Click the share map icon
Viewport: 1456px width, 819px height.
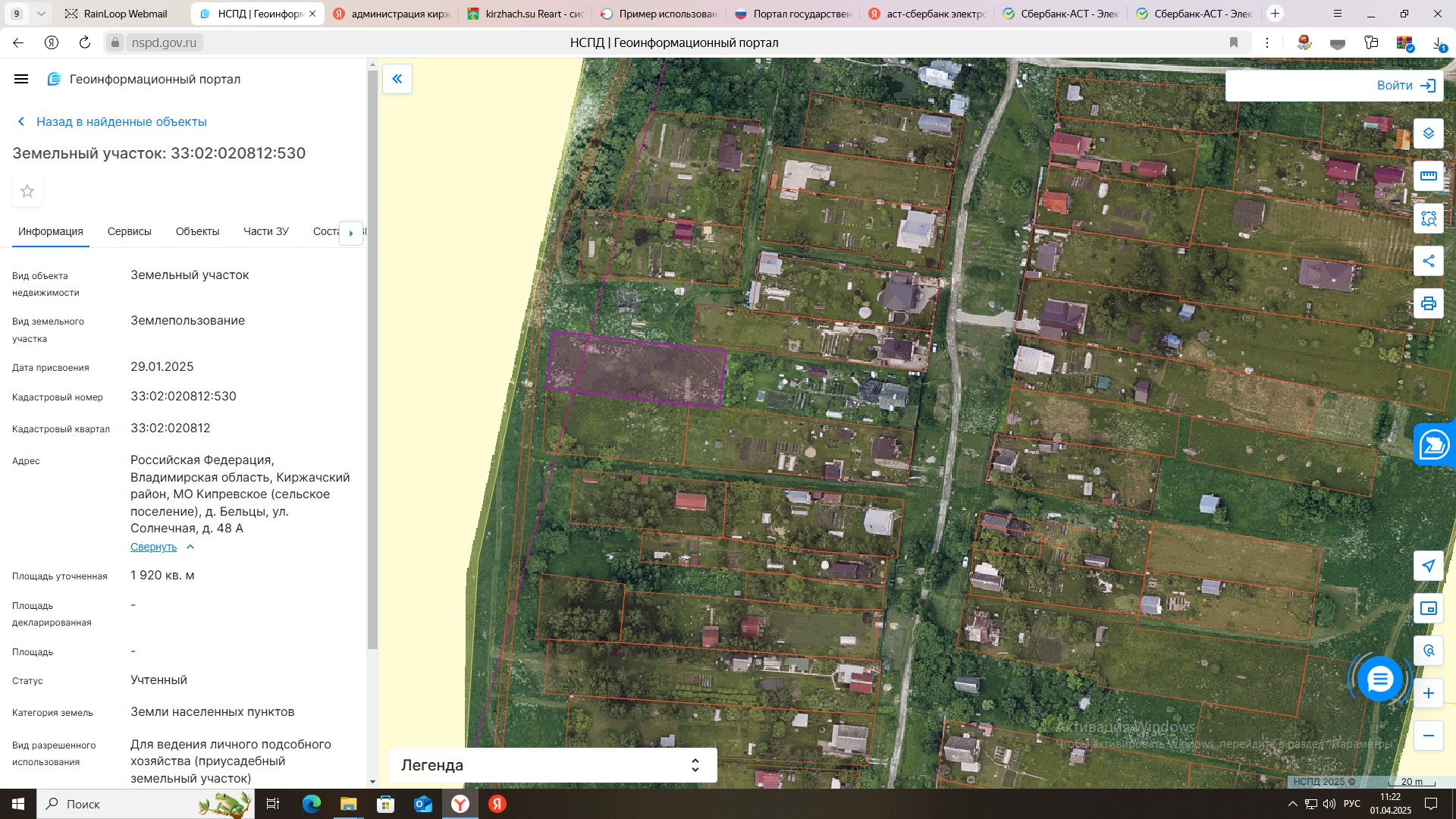[1428, 261]
